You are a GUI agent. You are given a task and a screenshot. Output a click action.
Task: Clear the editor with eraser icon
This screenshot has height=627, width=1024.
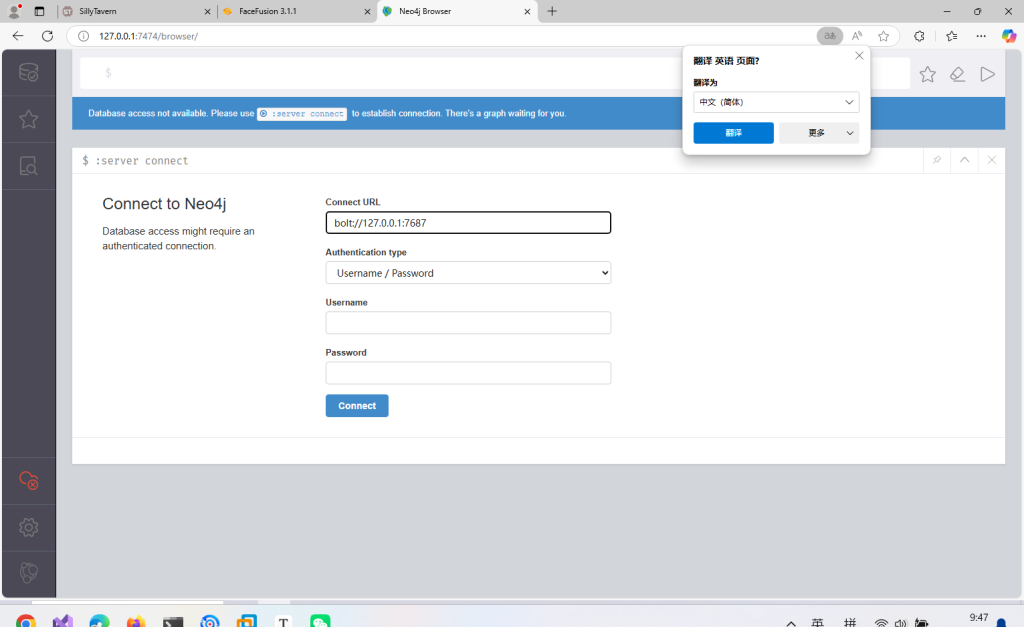(x=957, y=74)
